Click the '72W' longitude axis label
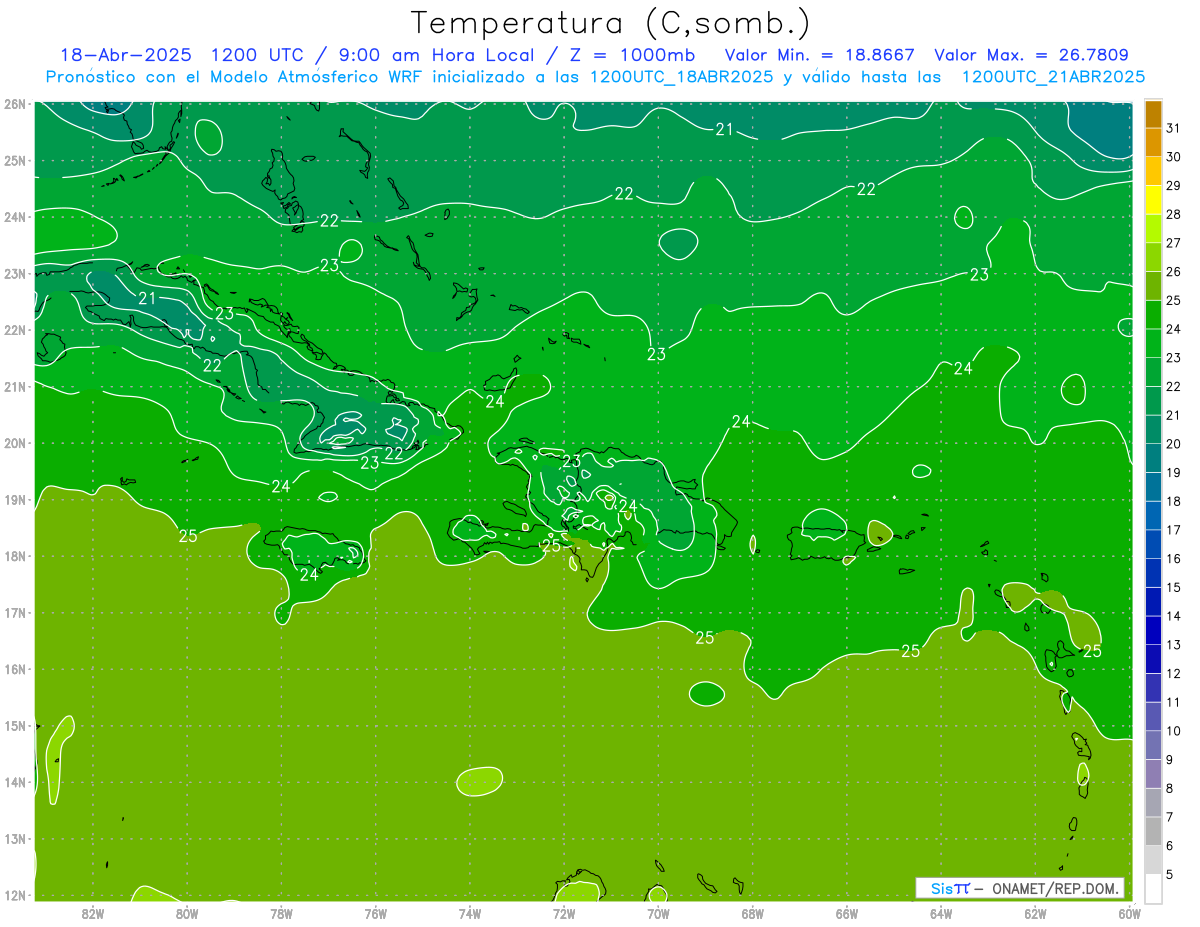The height and width of the screenshot is (927, 1200). [x=564, y=913]
